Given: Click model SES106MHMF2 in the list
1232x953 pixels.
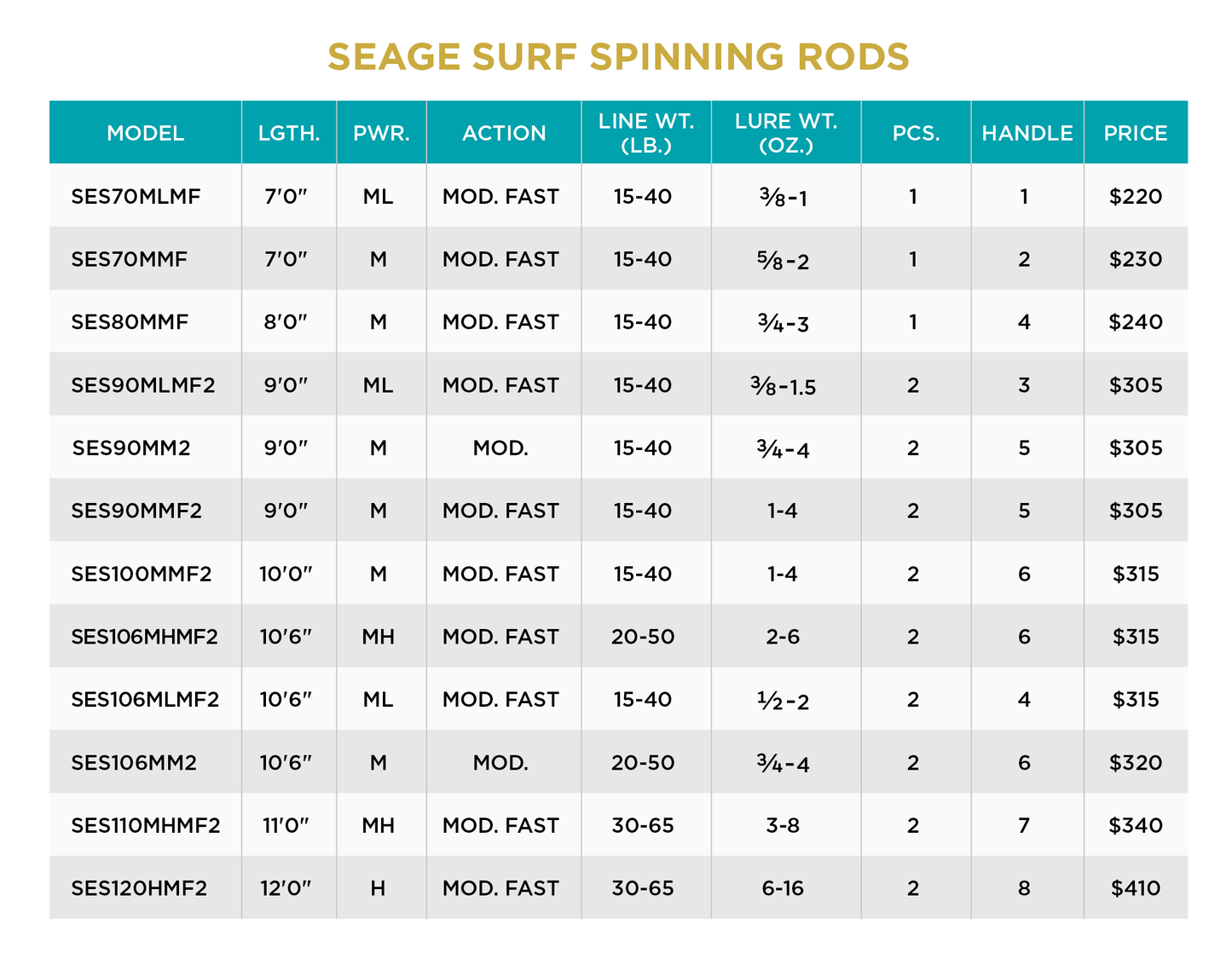Looking at the screenshot, I should coord(144,637).
